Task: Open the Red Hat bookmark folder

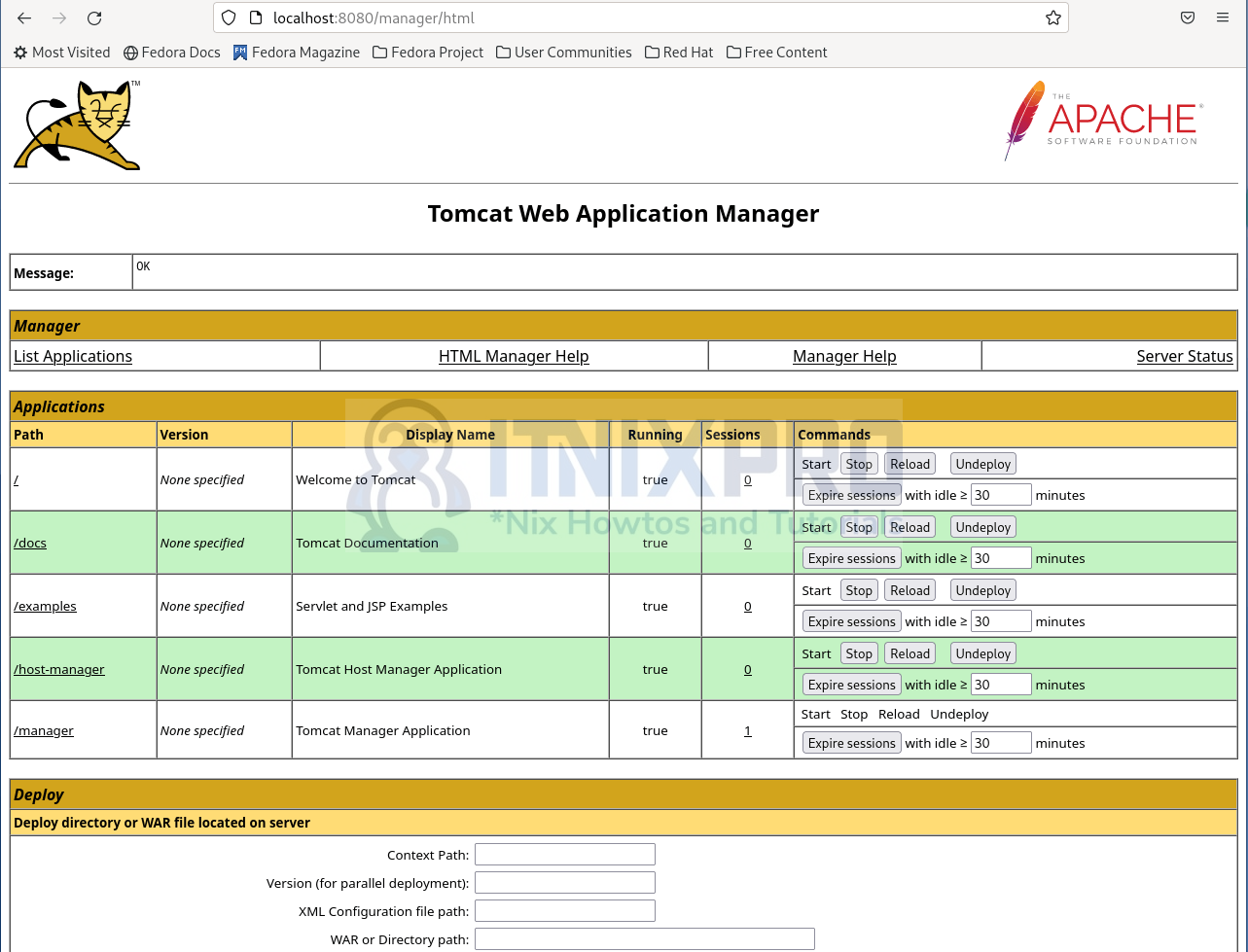Action: 679,53
